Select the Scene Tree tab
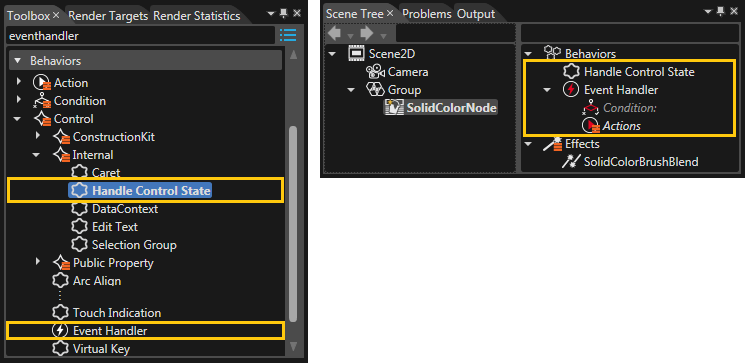The image size is (746, 364). pyautogui.click(x=354, y=14)
